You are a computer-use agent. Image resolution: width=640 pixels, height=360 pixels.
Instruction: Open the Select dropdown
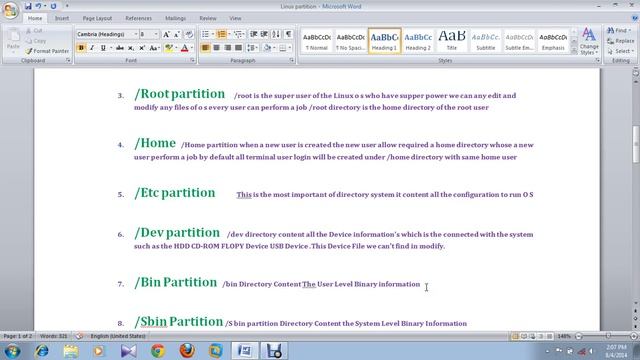(x=620, y=51)
